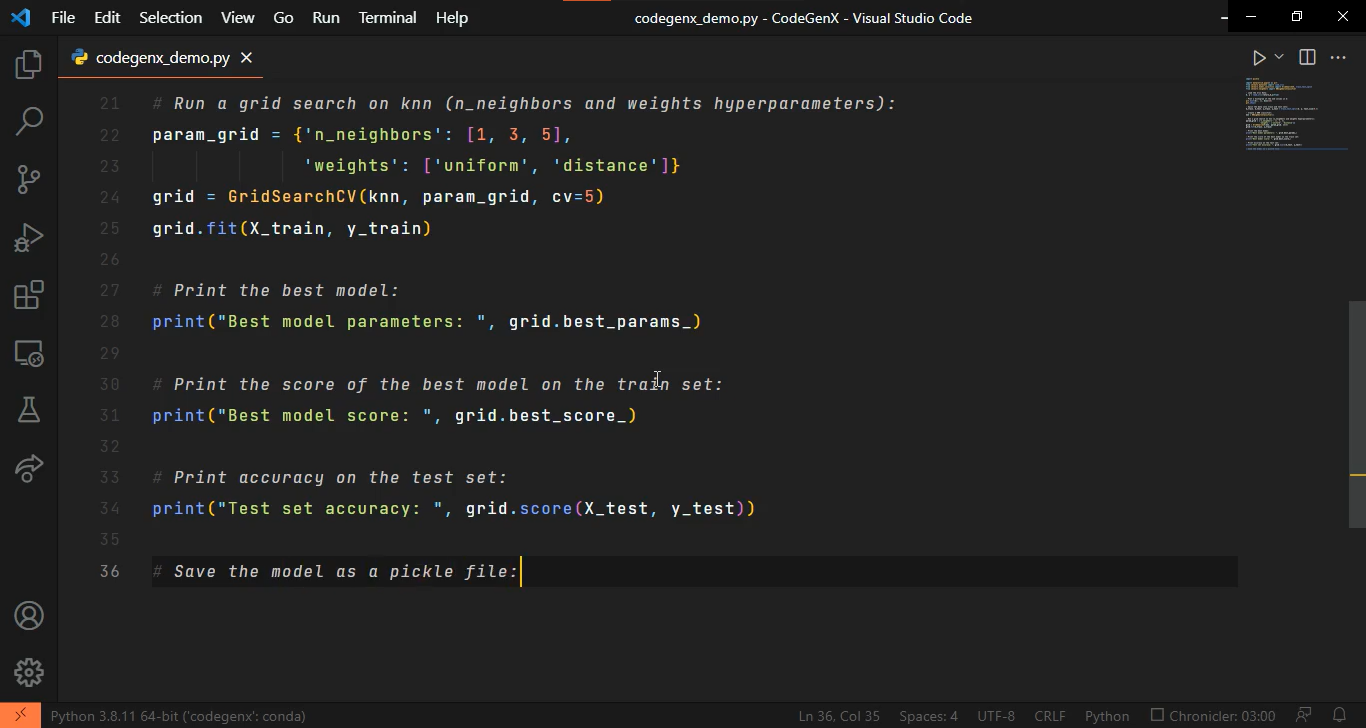
Task: Open the Explorer view in activity bar
Action: coord(29,66)
